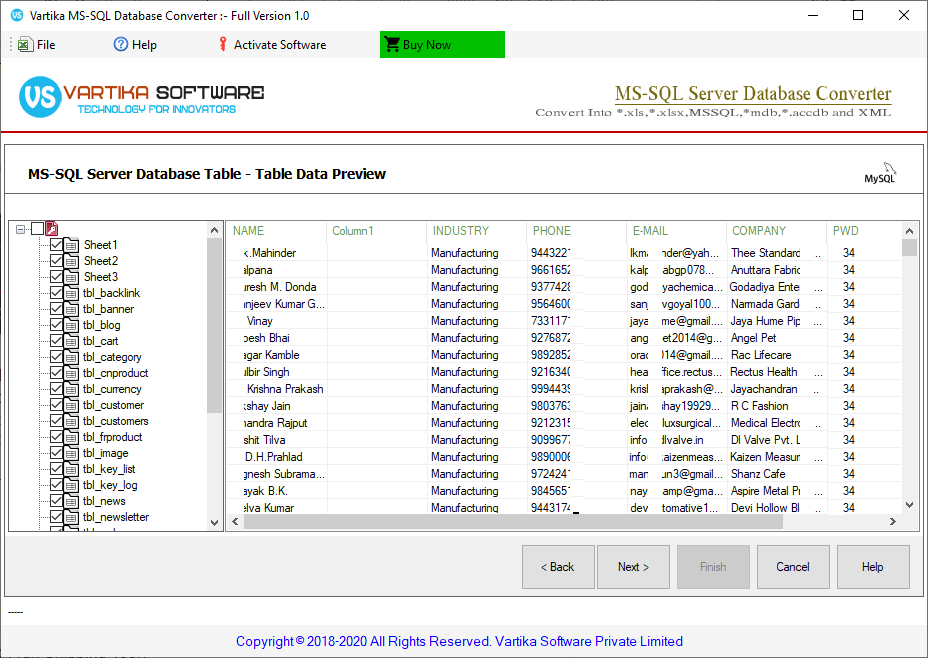The image size is (928, 658).
Task: Click the table icon next to tbl_currency
Action: point(72,389)
